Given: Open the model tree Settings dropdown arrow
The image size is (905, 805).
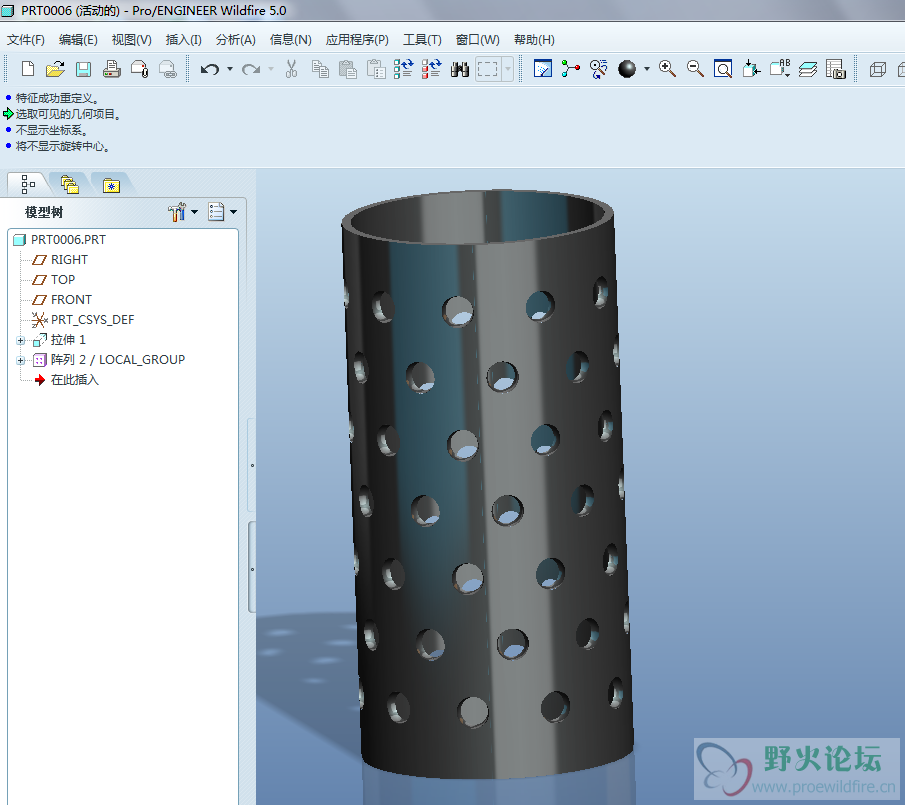Looking at the screenshot, I should (x=195, y=212).
